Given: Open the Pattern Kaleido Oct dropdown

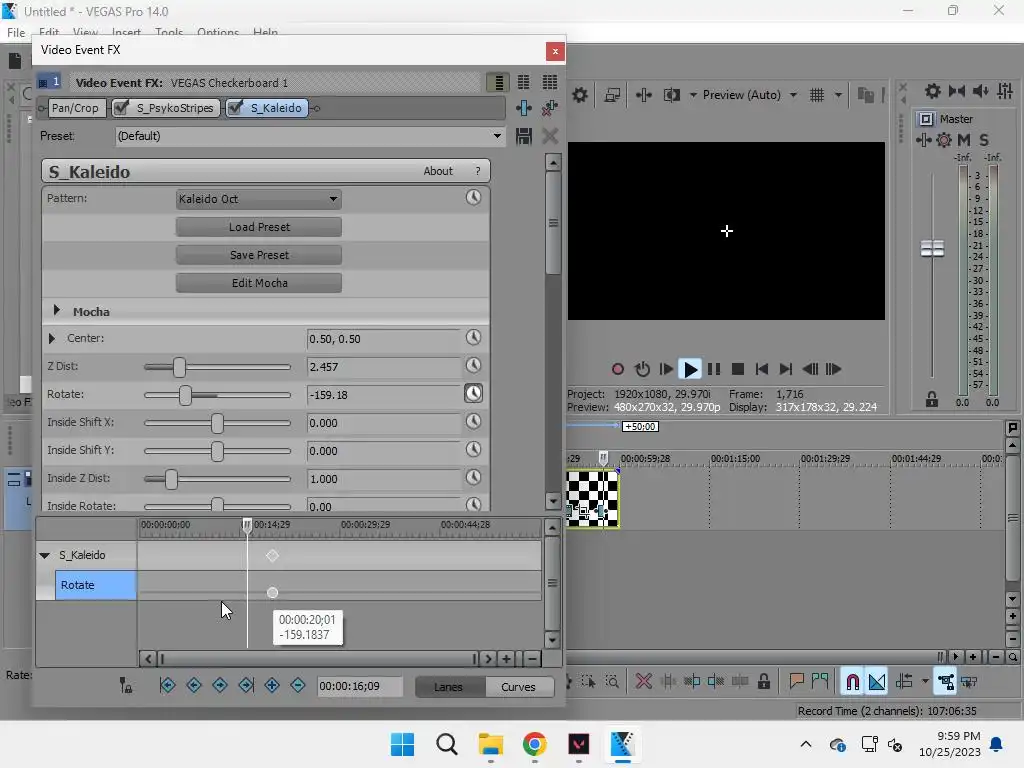Looking at the screenshot, I should (259, 199).
